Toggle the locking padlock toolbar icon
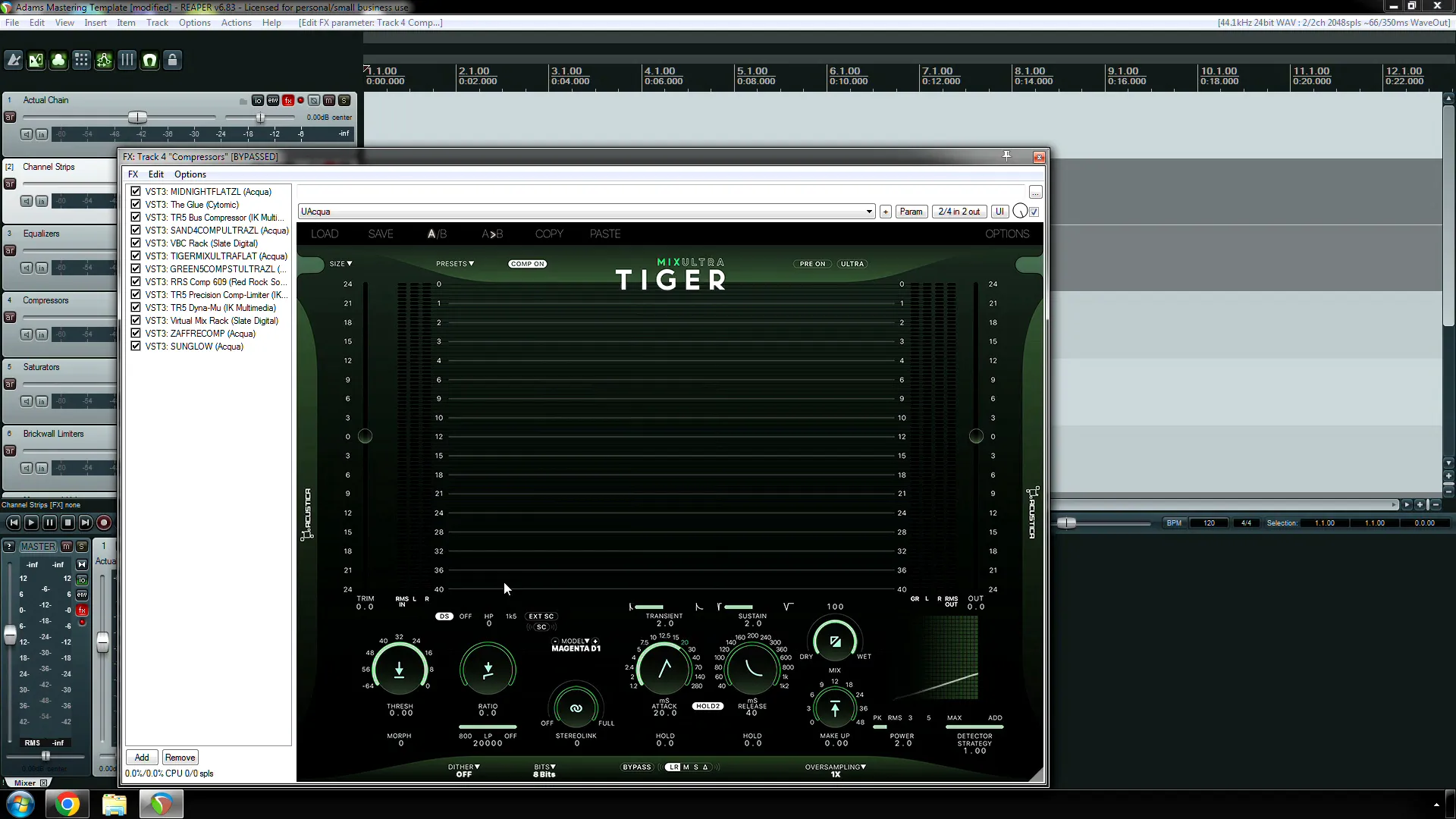 tap(173, 60)
